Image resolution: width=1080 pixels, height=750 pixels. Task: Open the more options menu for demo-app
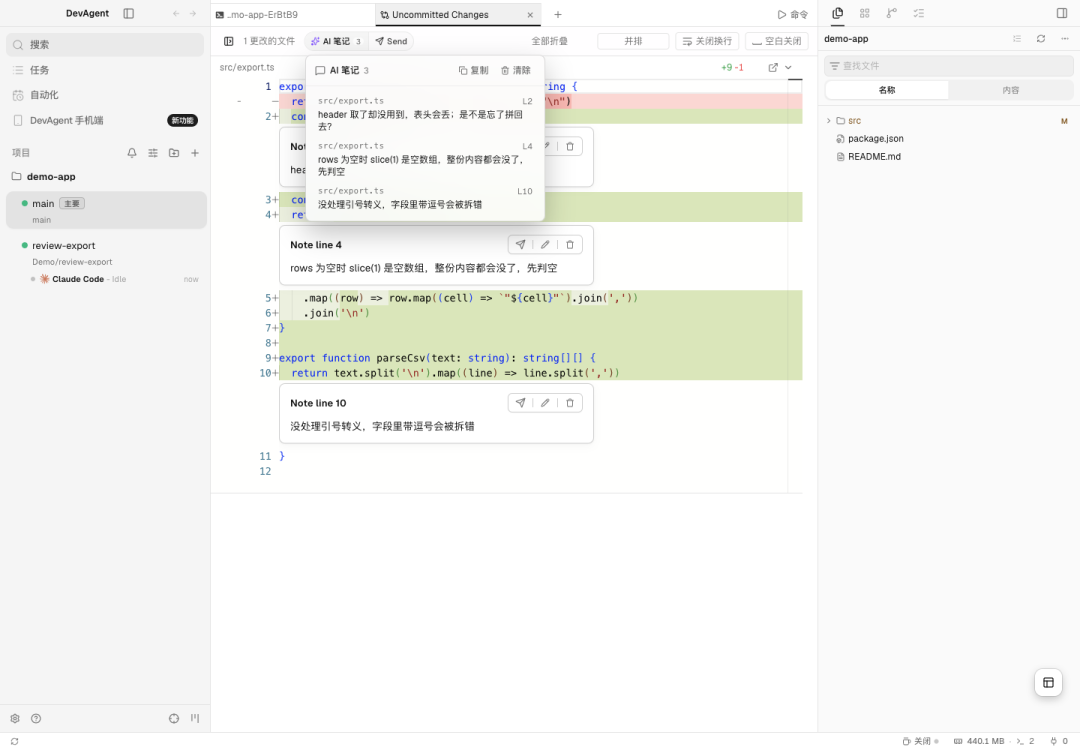tap(1064, 39)
